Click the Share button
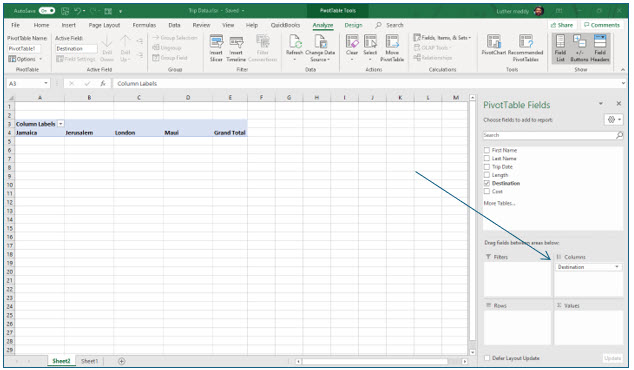This screenshot has height=370, width=634. click(x=562, y=25)
